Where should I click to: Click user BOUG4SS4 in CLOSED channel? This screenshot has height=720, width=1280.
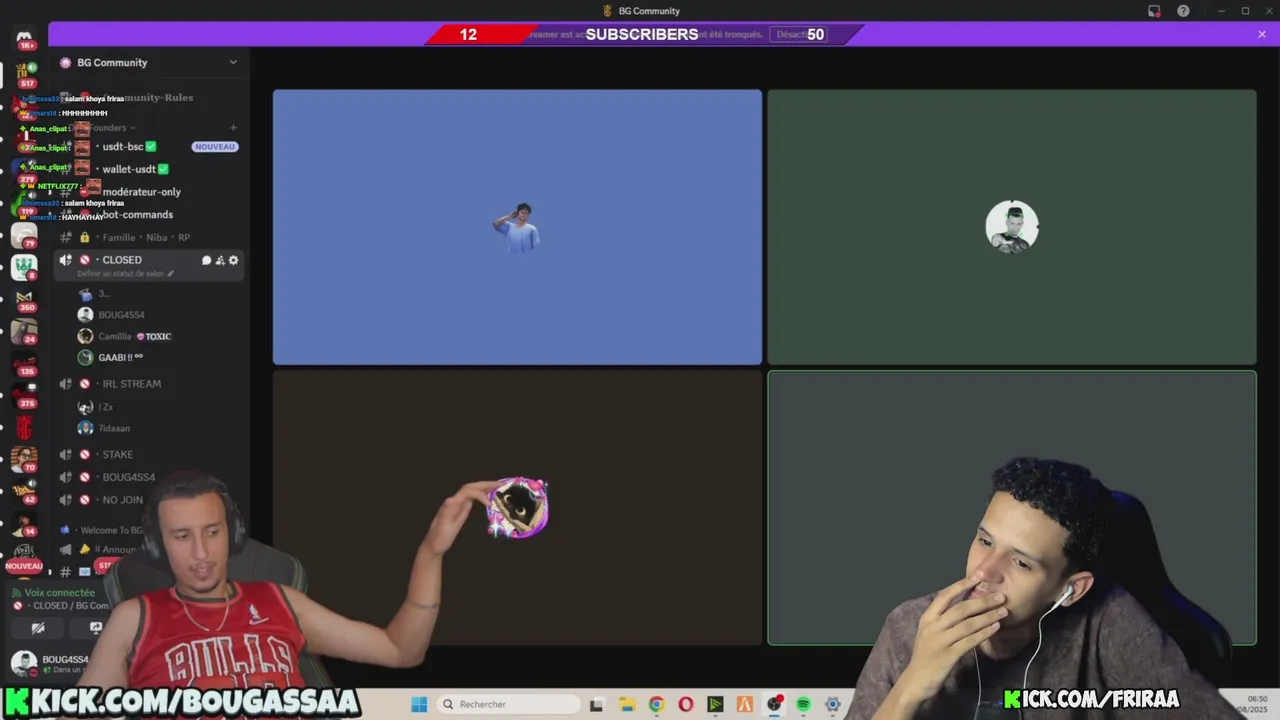click(x=121, y=315)
